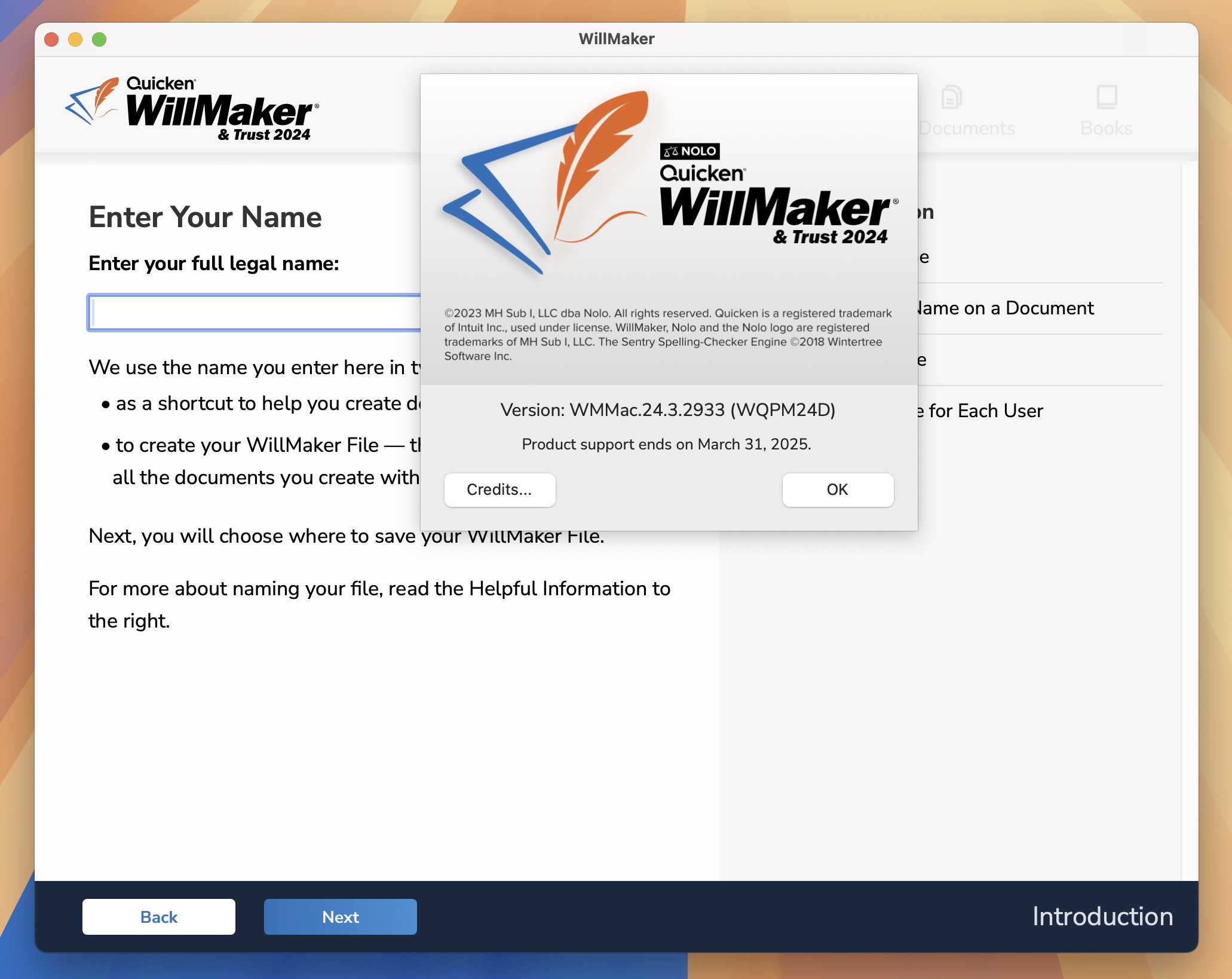Click the Quicken WillMaker logo in header

tap(192, 109)
